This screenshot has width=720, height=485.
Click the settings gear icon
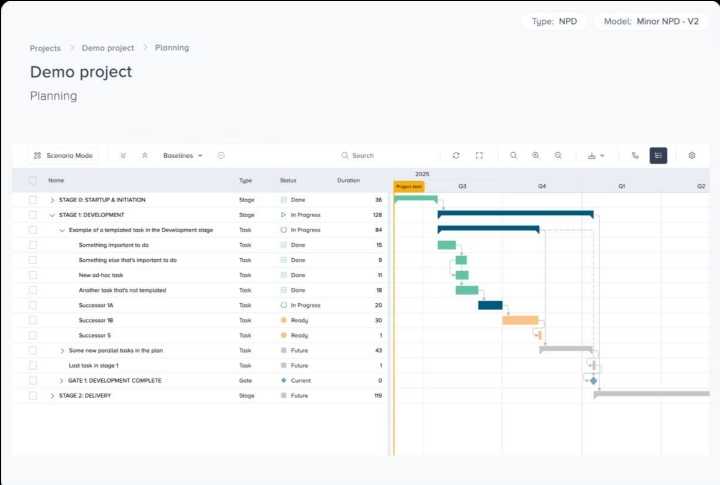pyautogui.click(x=692, y=155)
